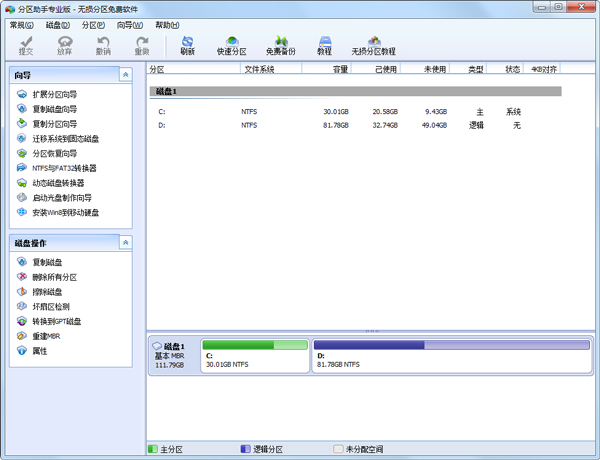The image size is (600, 460).
Task: Open the 分区 menu
Action: [x=93, y=25]
